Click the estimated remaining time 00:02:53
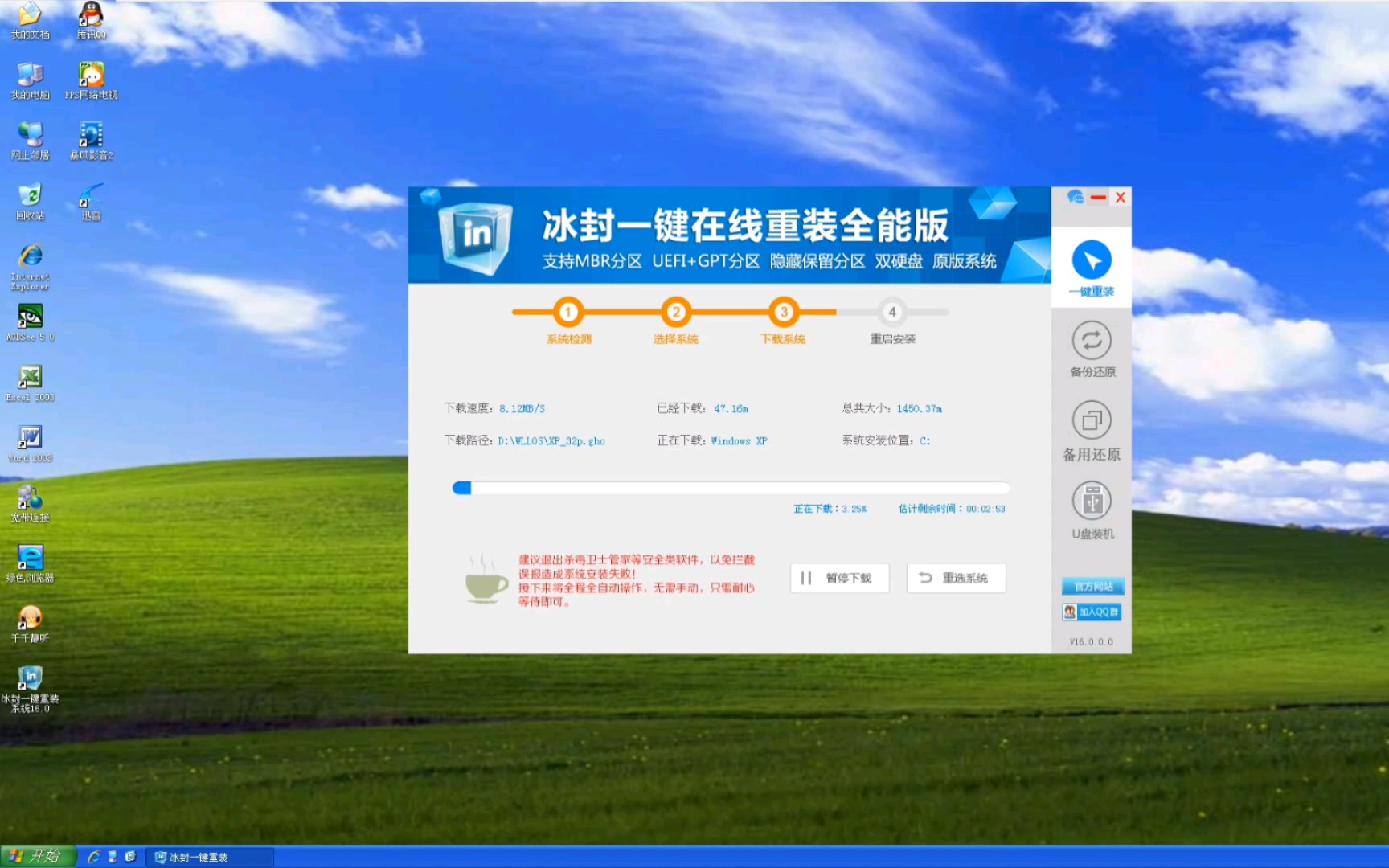 pyautogui.click(x=985, y=509)
